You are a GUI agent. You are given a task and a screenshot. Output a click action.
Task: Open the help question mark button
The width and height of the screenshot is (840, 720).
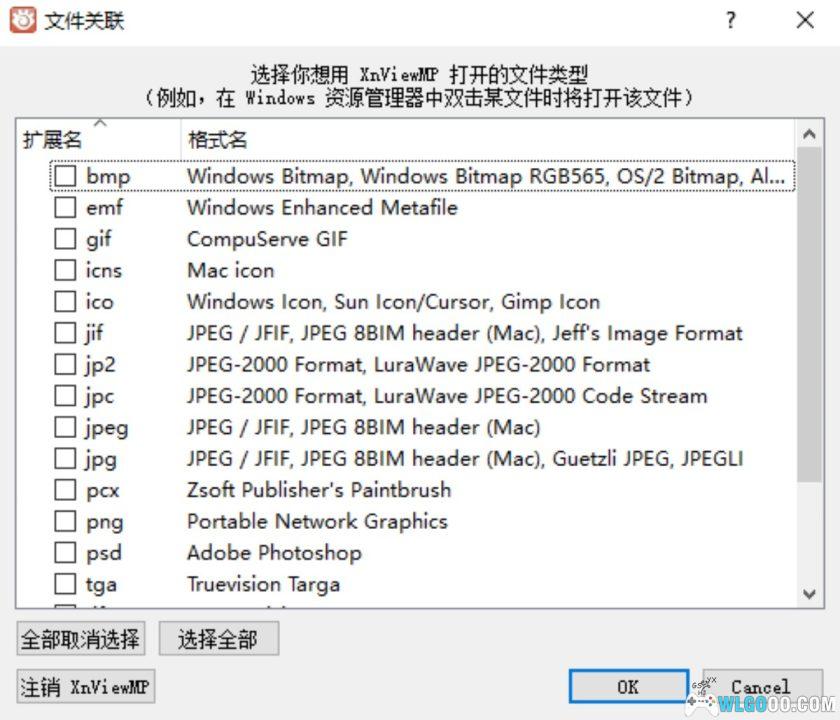click(730, 20)
